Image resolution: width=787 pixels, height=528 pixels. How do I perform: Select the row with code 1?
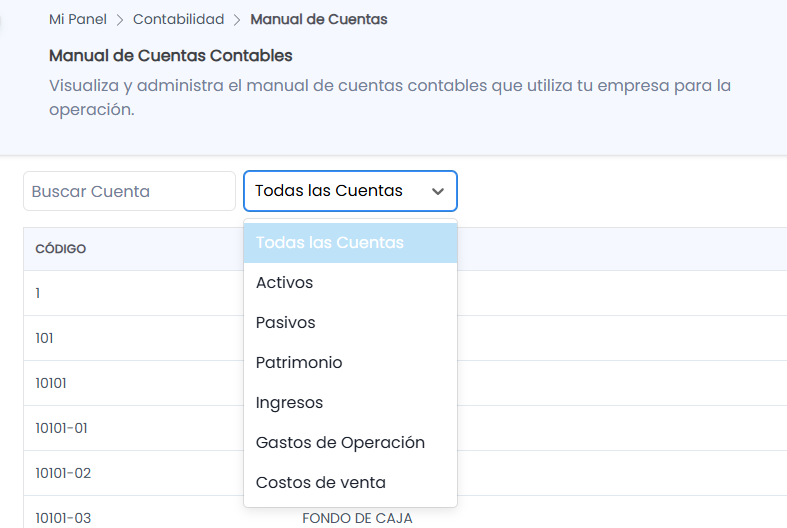click(405, 293)
